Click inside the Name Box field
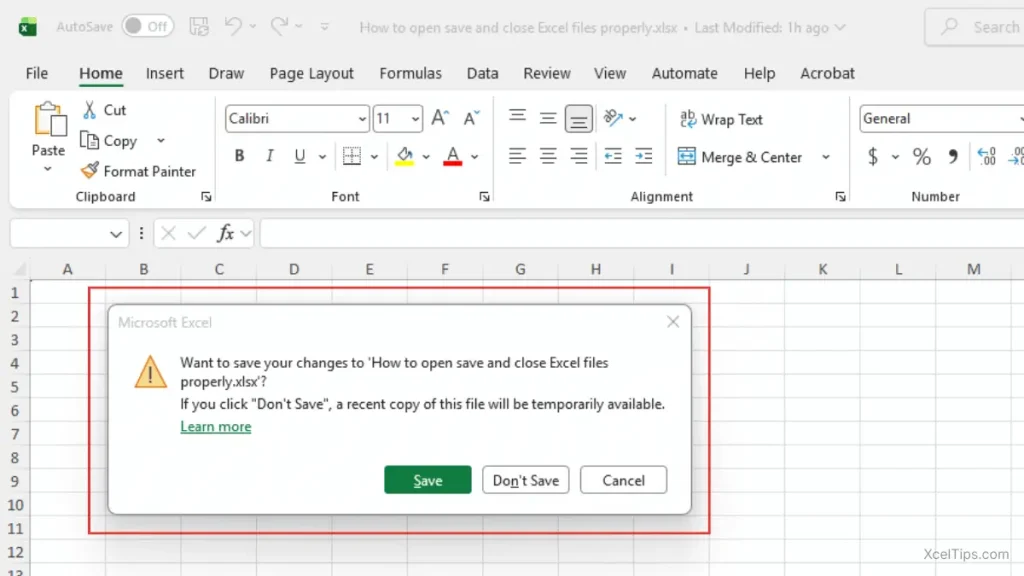Viewport: 1024px width, 576px height. point(60,233)
